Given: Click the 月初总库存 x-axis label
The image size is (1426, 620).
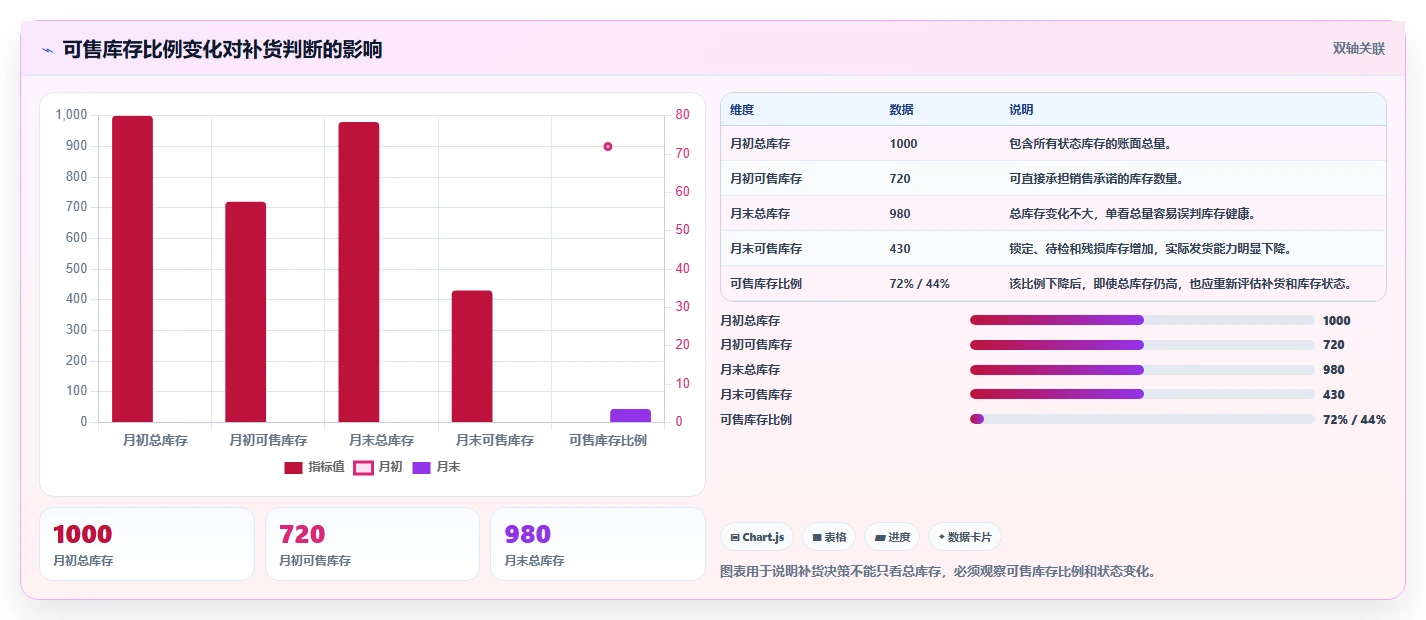Looking at the screenshot, I should coord(155,440).
